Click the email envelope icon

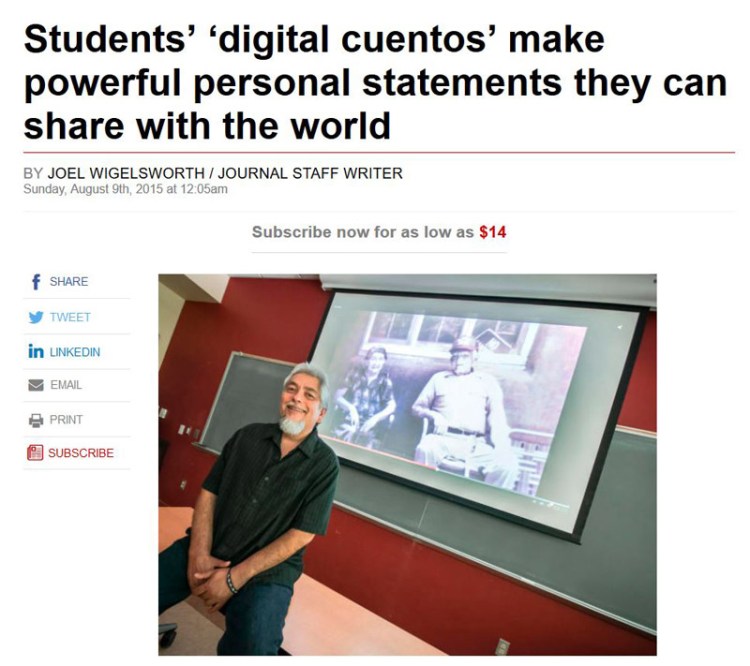[x=36, y=385]
